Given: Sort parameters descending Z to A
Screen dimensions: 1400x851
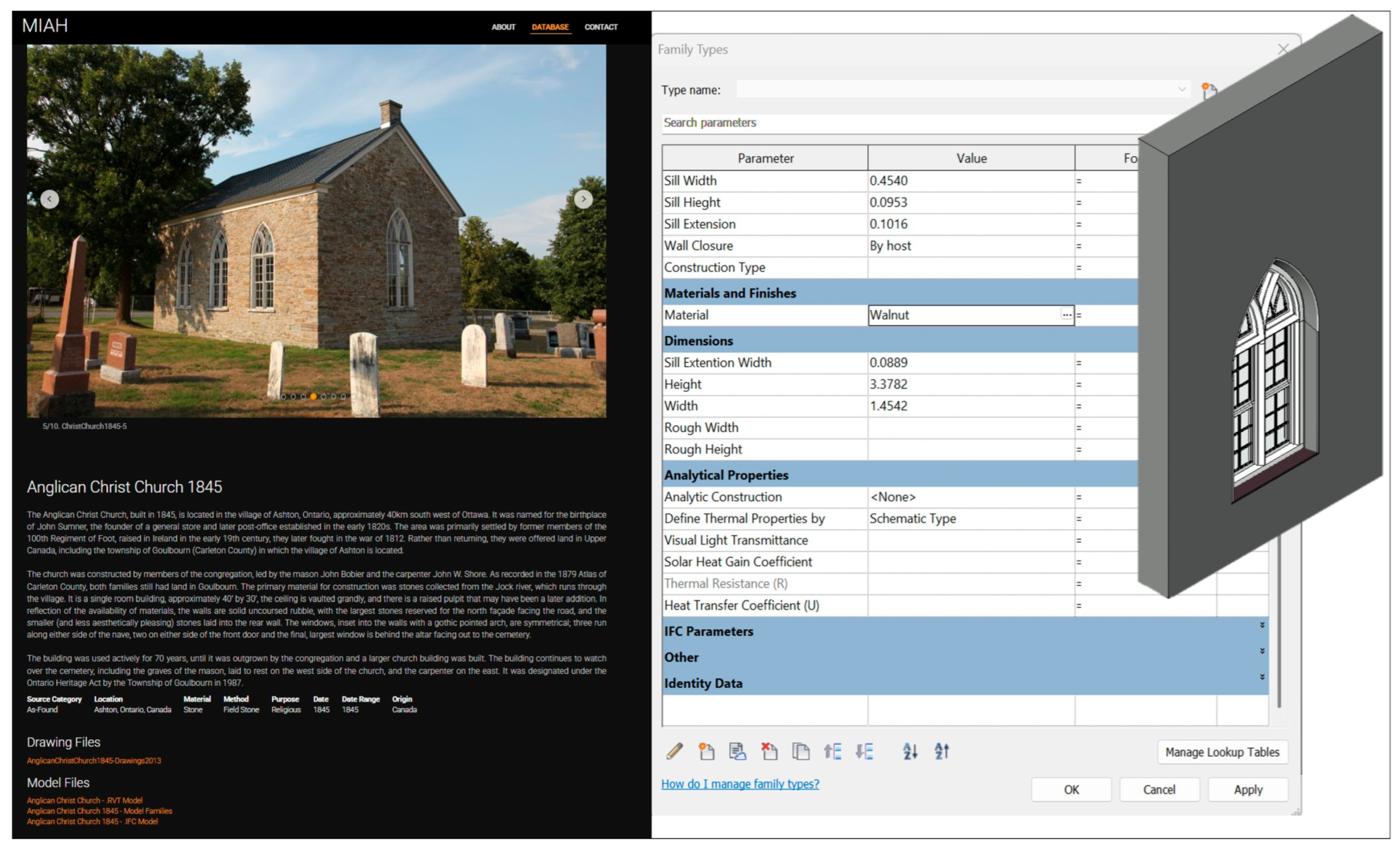Looking at the screenshot, I should [x=942, y=751].
